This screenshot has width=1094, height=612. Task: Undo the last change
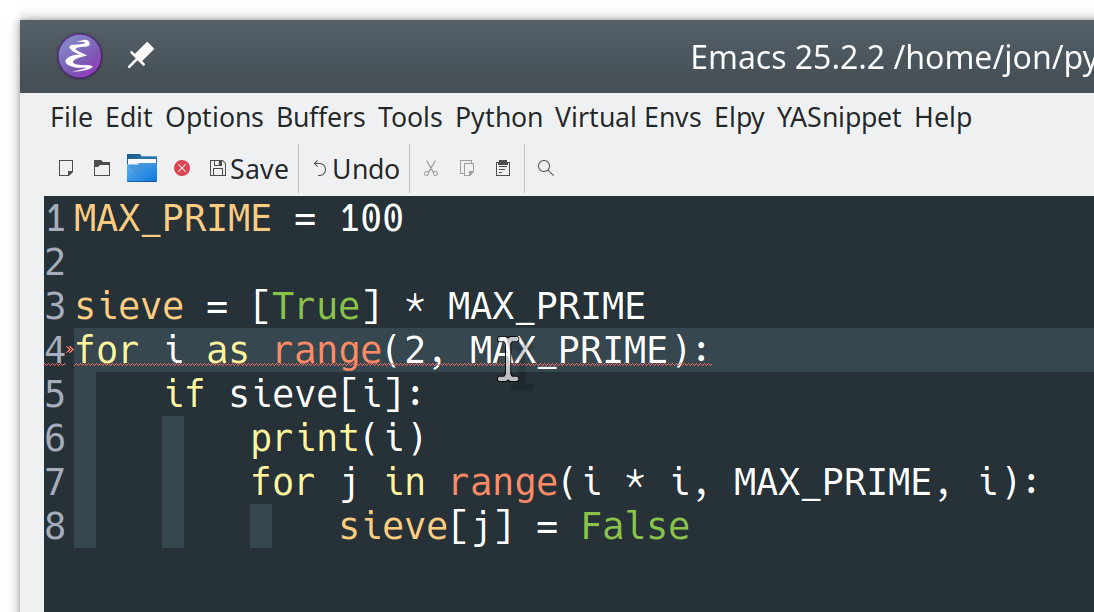coord(356,169)
